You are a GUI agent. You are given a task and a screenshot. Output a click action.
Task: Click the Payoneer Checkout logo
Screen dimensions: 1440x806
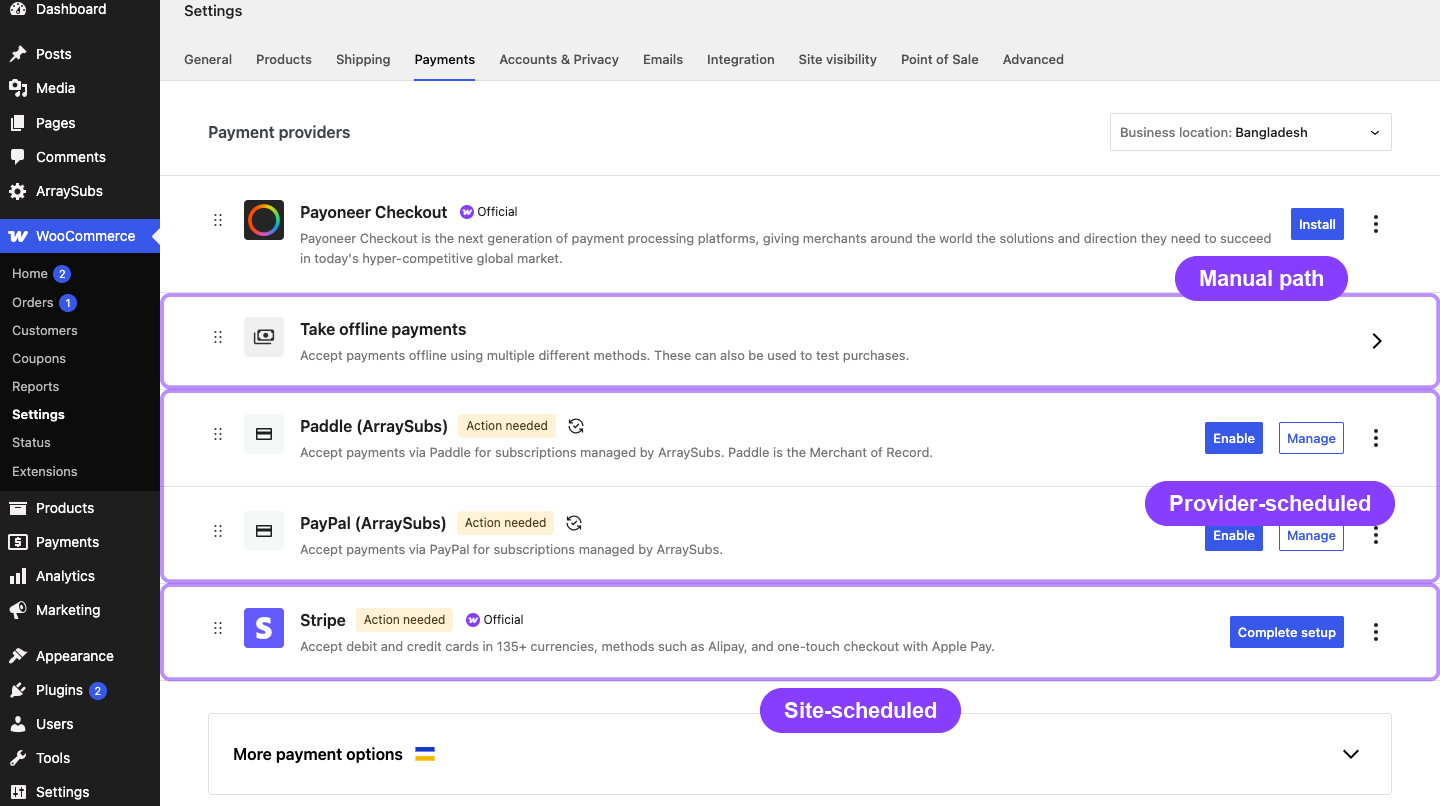click(x=264, y=220)
